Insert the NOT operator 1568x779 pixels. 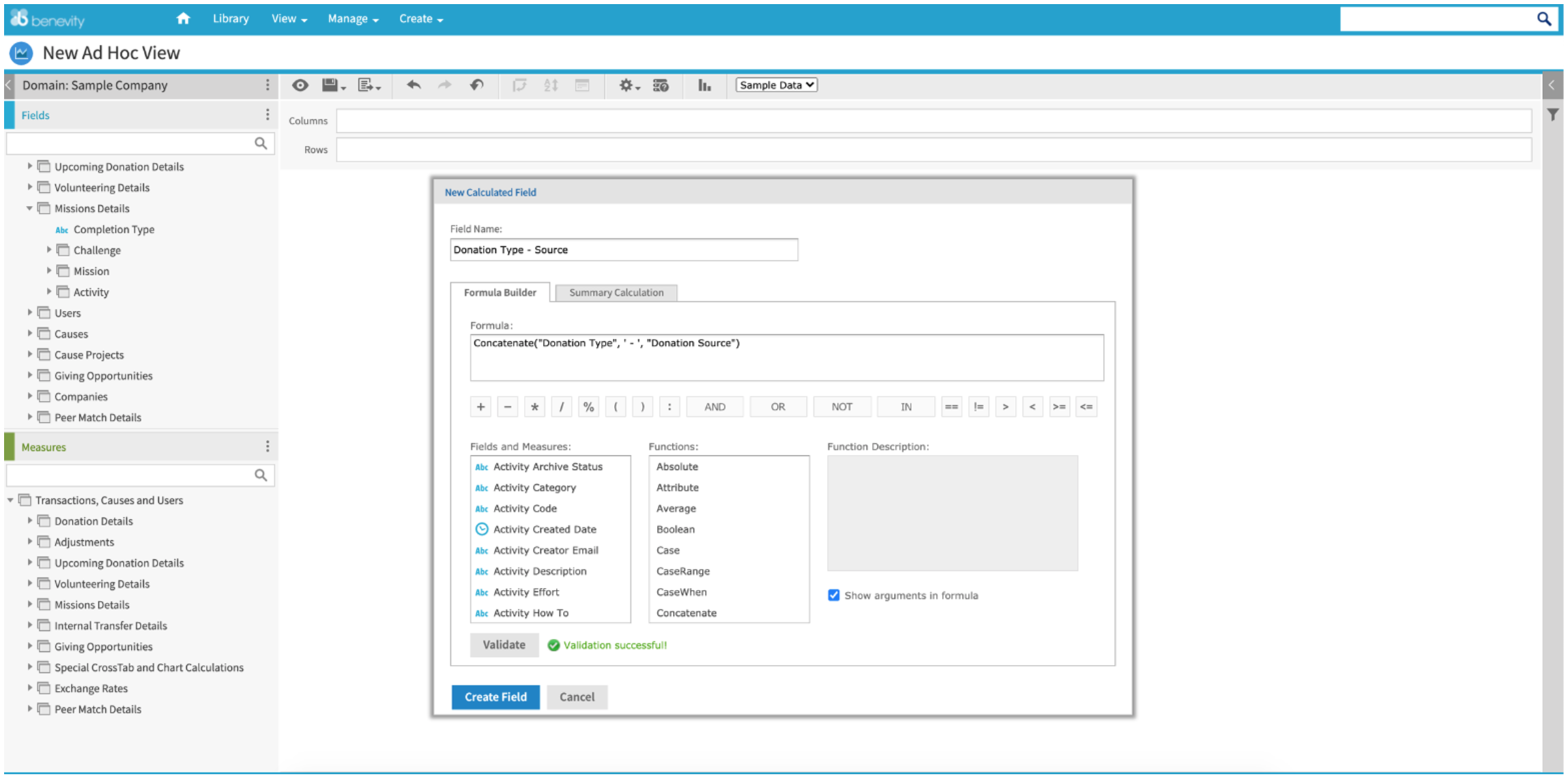click(842, 407)
